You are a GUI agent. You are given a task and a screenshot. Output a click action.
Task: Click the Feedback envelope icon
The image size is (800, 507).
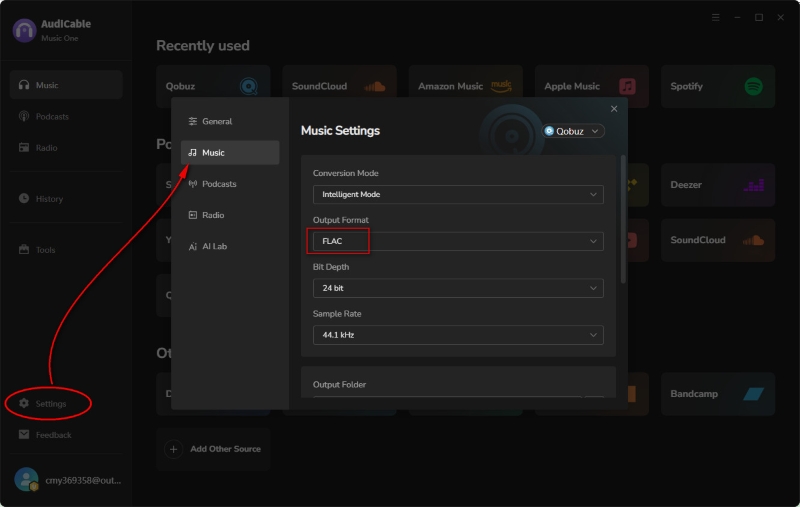[24, 435]
